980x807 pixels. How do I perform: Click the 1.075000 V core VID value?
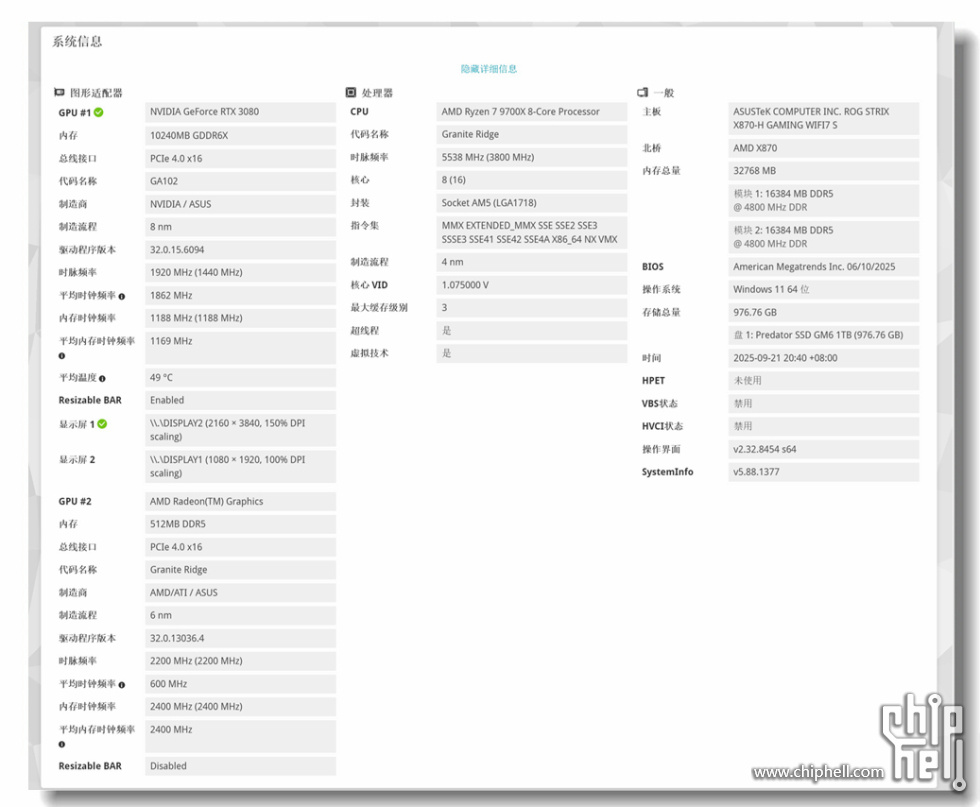point(532,285)
